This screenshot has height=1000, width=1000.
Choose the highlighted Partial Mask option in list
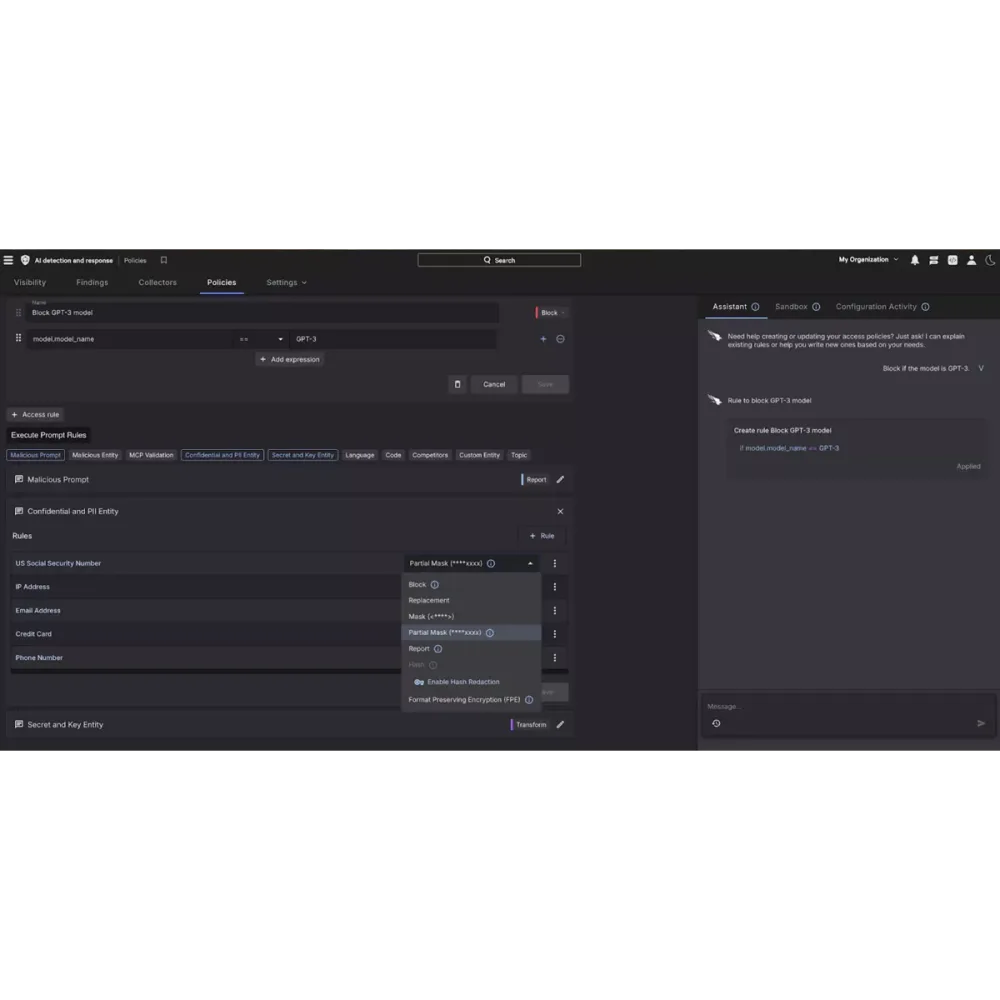pos(471,633)
